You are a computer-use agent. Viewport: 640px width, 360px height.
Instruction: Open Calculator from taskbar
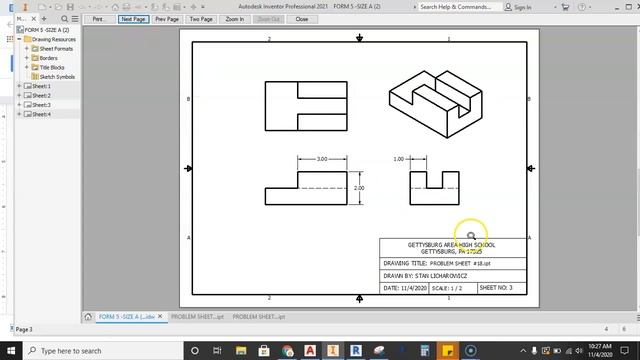[424, 351]
